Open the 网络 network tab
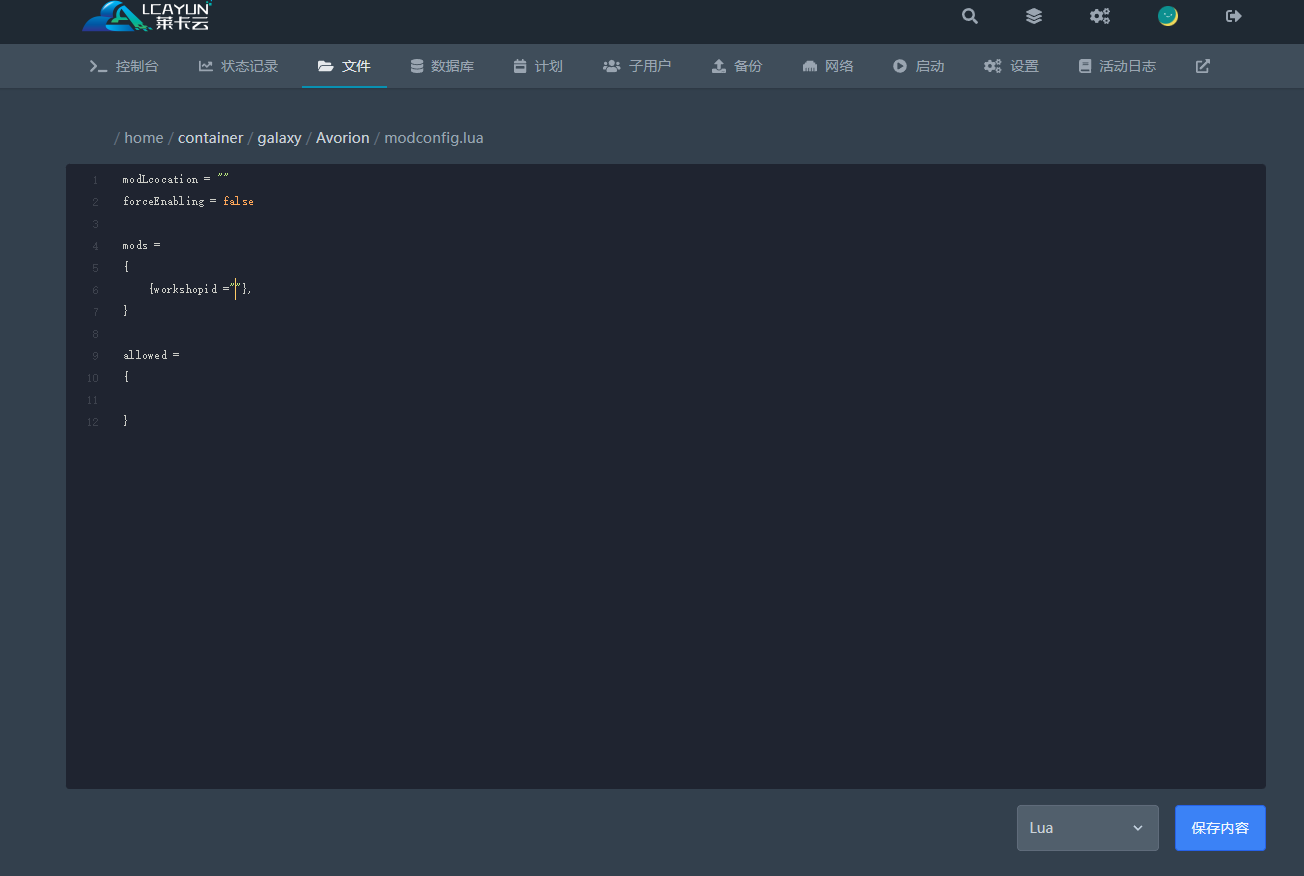 tap(828, 66)
